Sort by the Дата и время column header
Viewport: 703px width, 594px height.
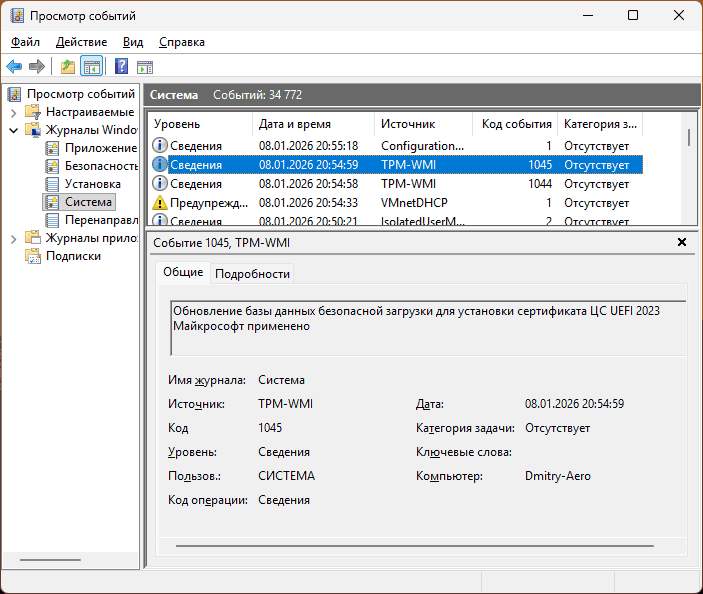(295, 124)
